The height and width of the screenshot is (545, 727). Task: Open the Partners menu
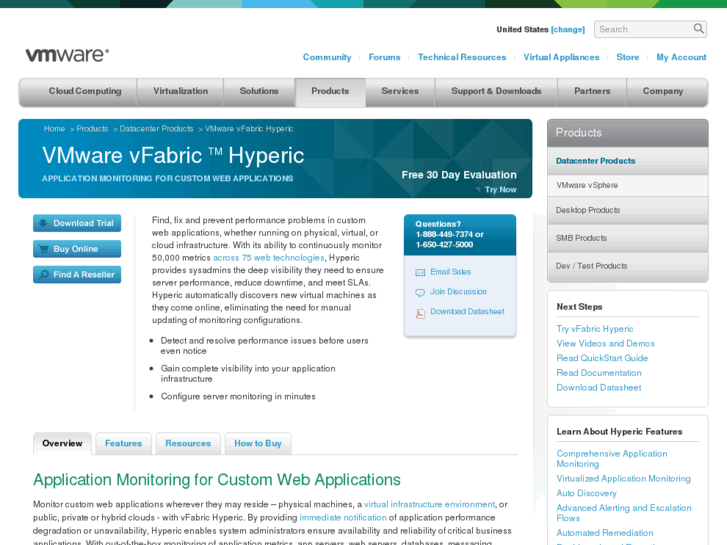coord(592,91)
